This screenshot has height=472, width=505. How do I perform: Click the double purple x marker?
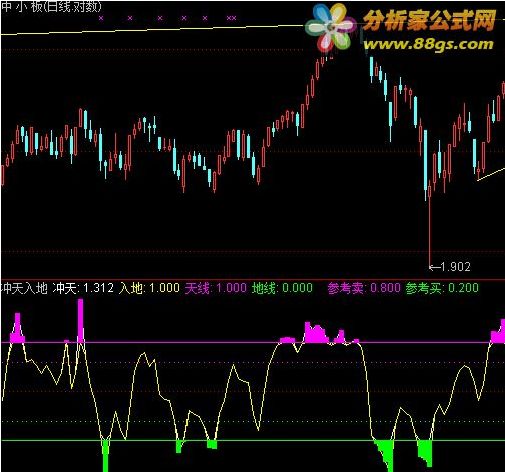231,18
